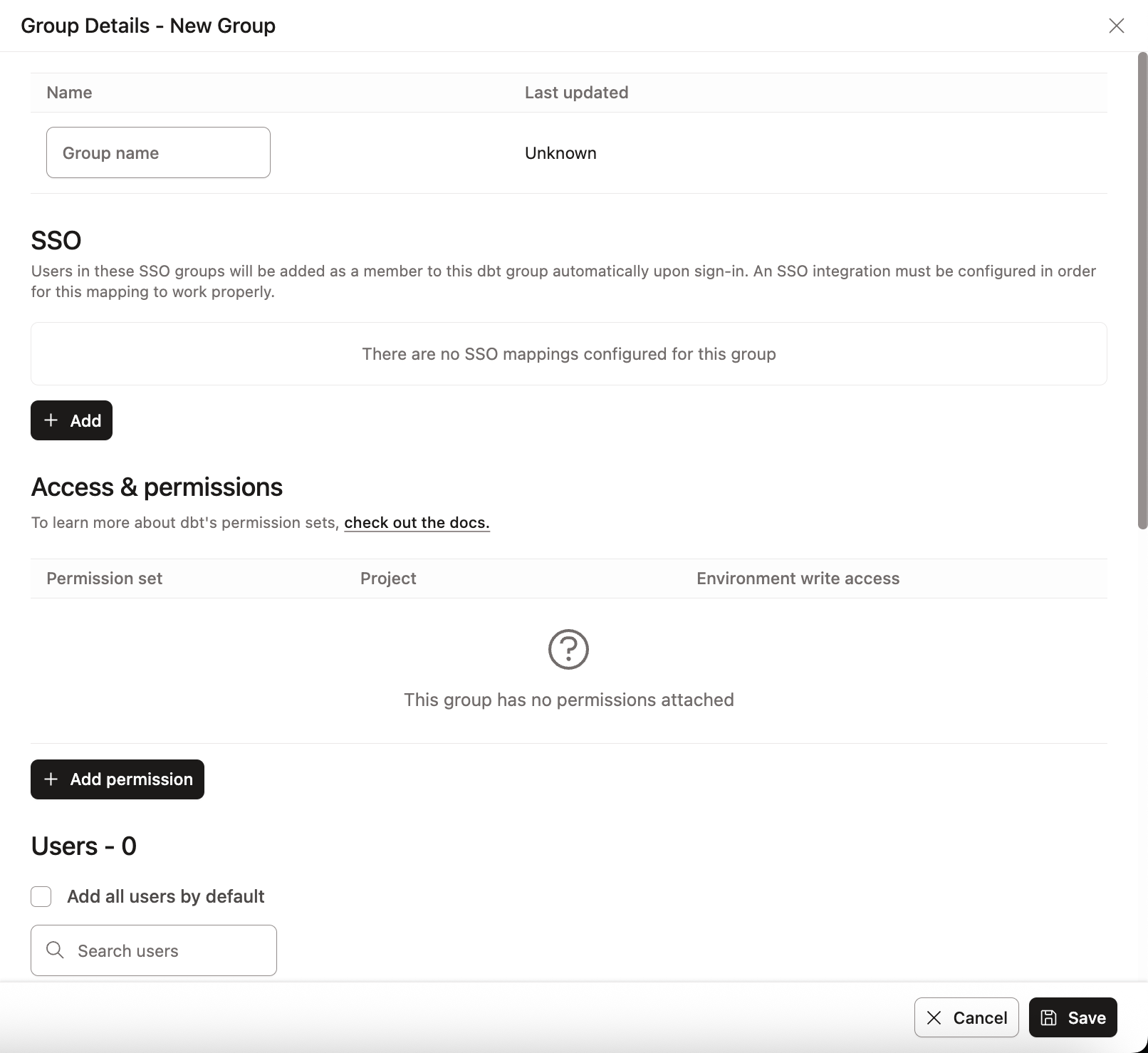Viewport: 1148px width, 1053px height.
Task: Click the plus icon in Add permission
Action: [x=51, y=779]
